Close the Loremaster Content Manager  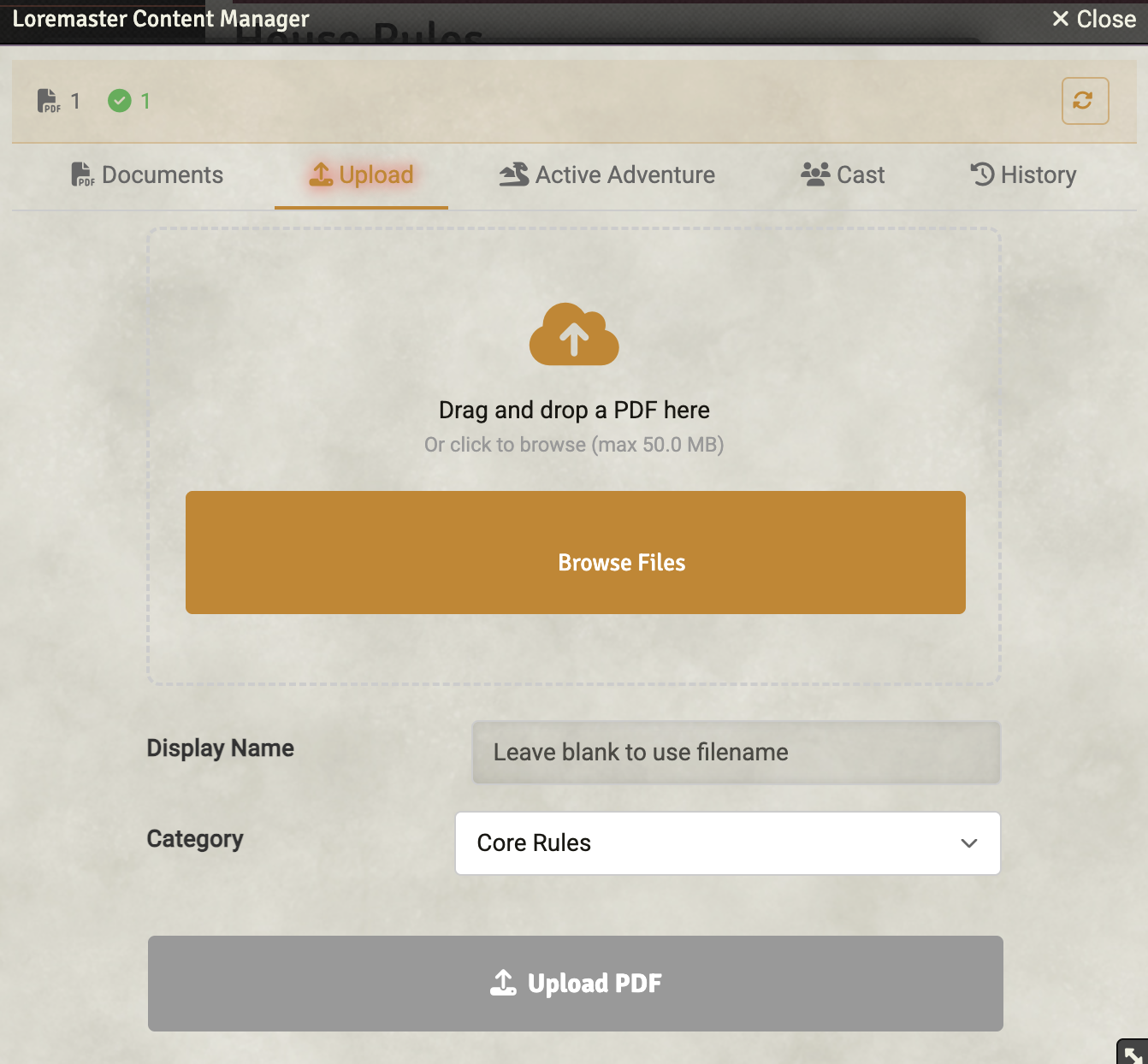tap(1092, 18)
